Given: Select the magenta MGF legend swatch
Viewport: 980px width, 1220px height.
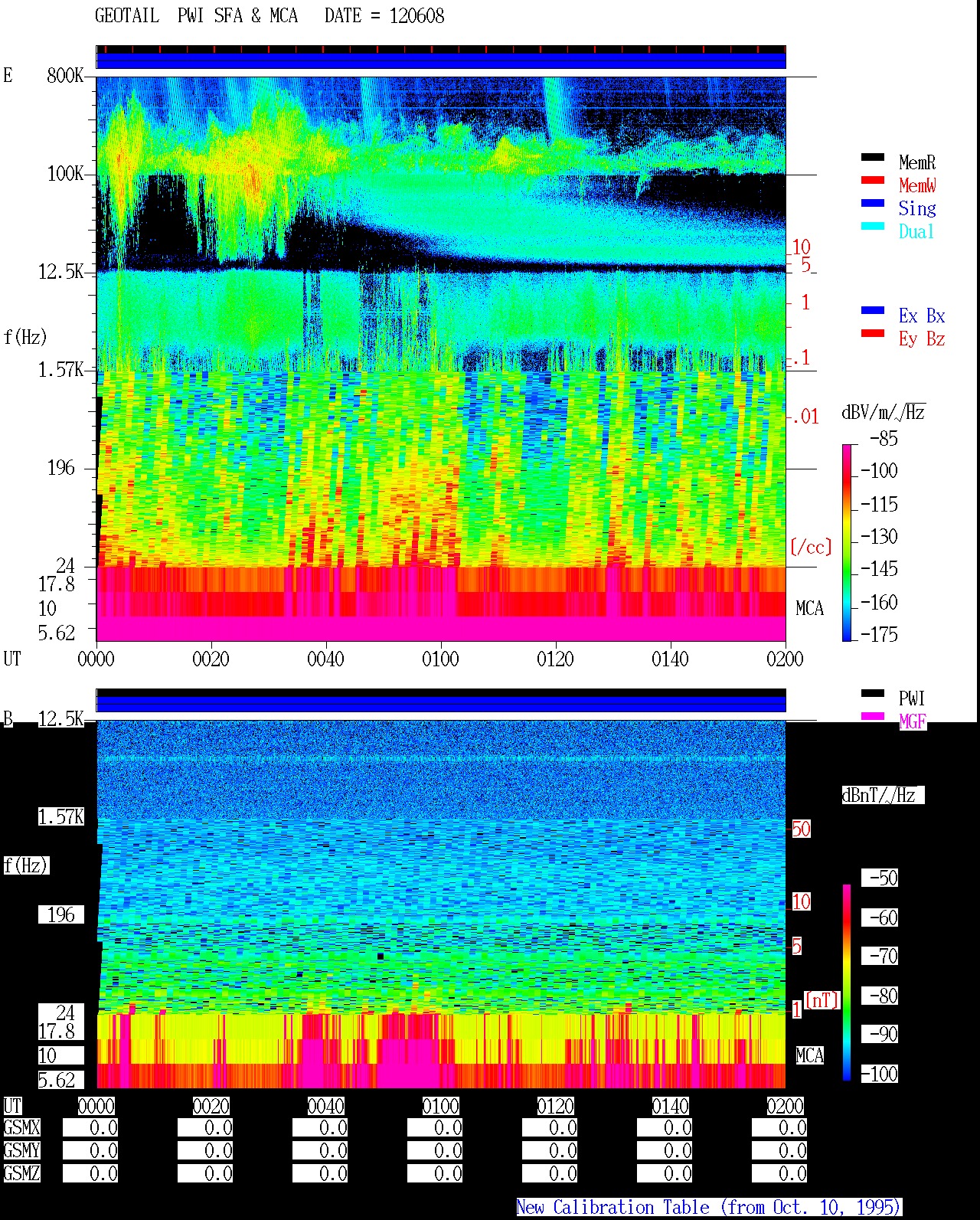Looking at the screenshot, I should coord(873,717).
